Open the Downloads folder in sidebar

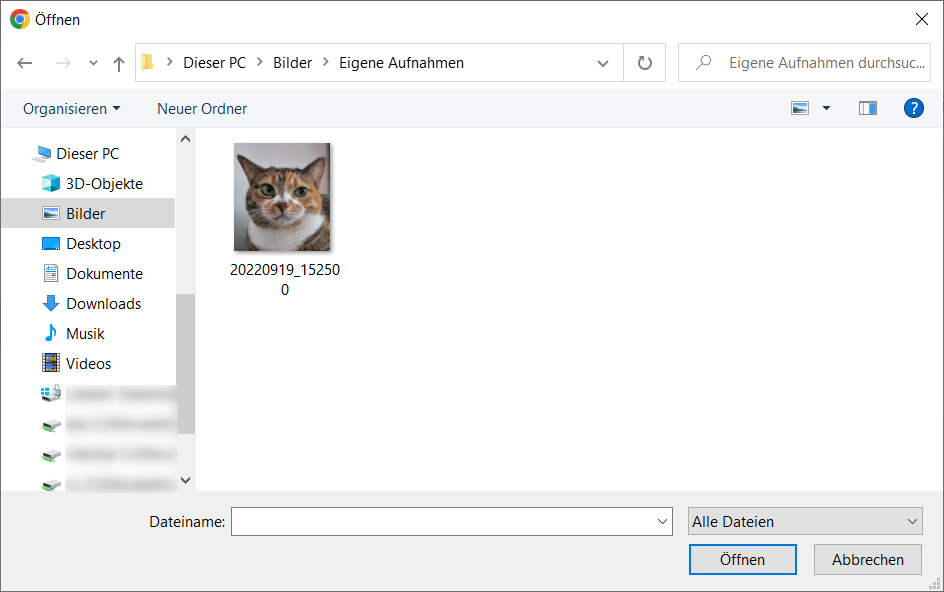pyautogui.click(x=103, y=304)
